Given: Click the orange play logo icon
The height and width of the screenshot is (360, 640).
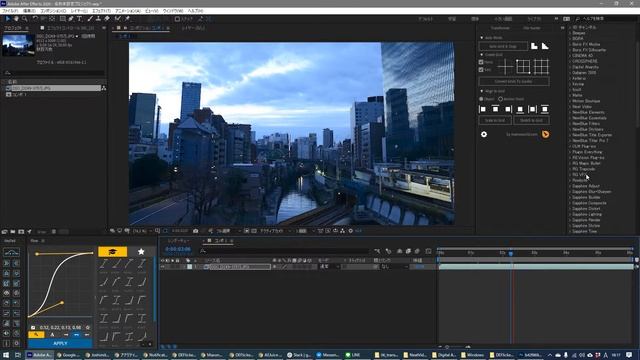Looking at the screenshot, I should [545, 134].
